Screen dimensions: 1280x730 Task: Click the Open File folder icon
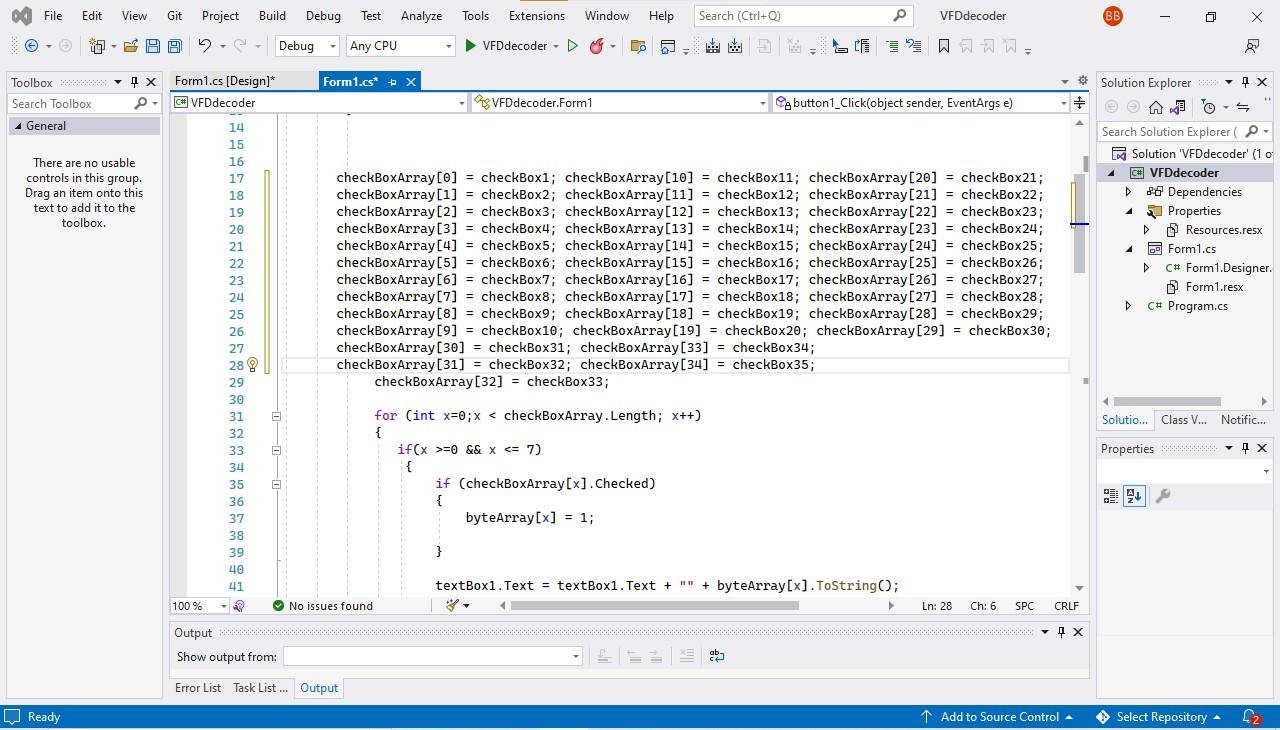tap(131, 46)
